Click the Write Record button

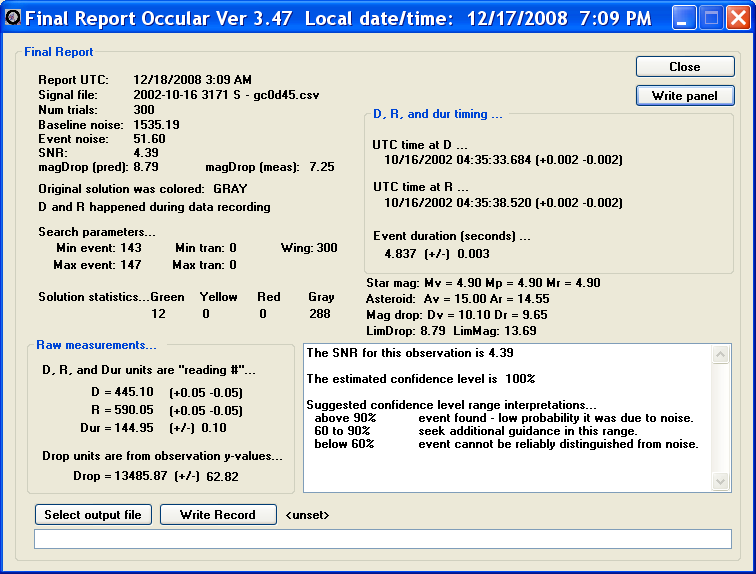218,515
